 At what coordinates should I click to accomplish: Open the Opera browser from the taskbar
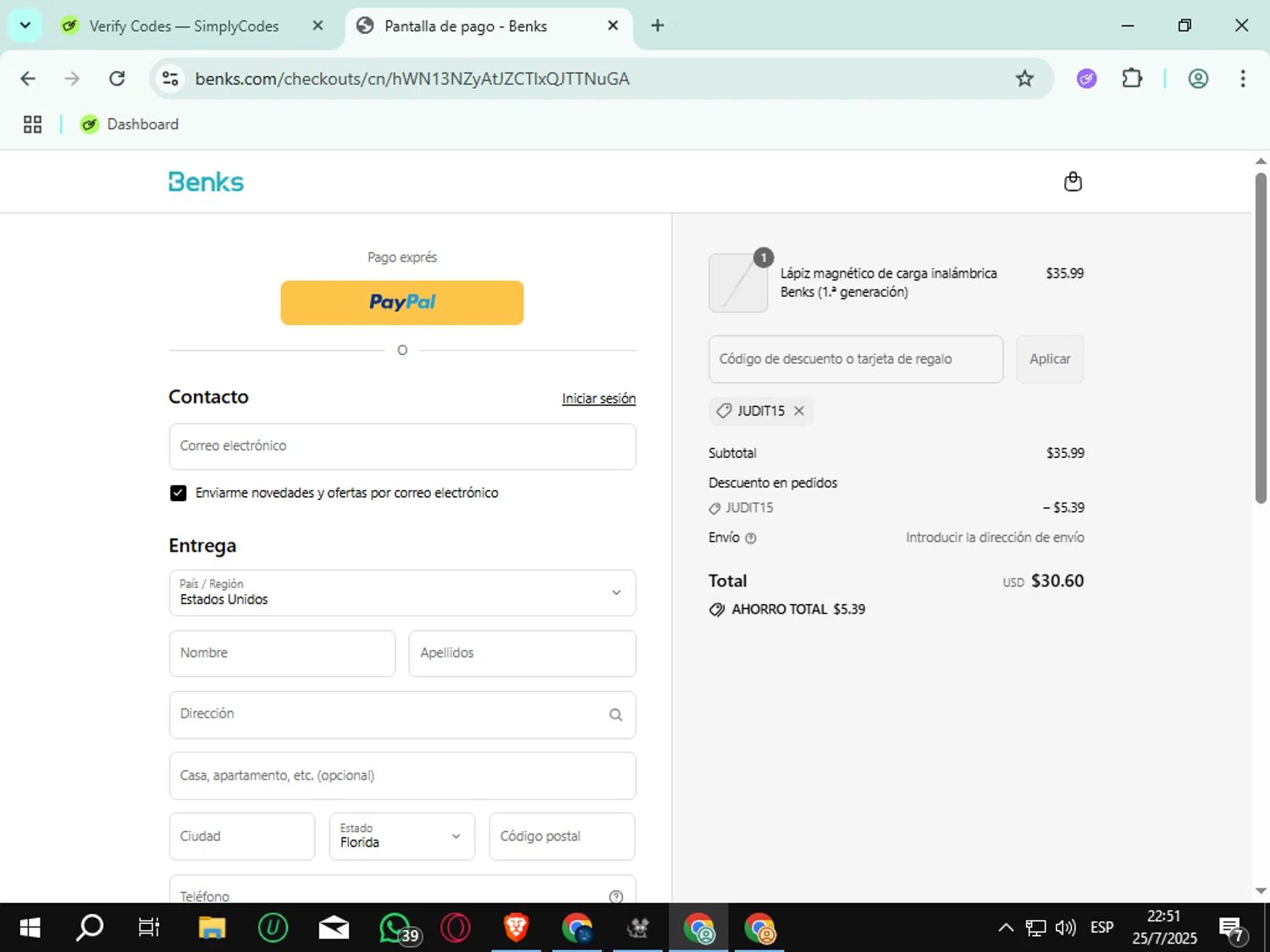[x=456, y=927]
